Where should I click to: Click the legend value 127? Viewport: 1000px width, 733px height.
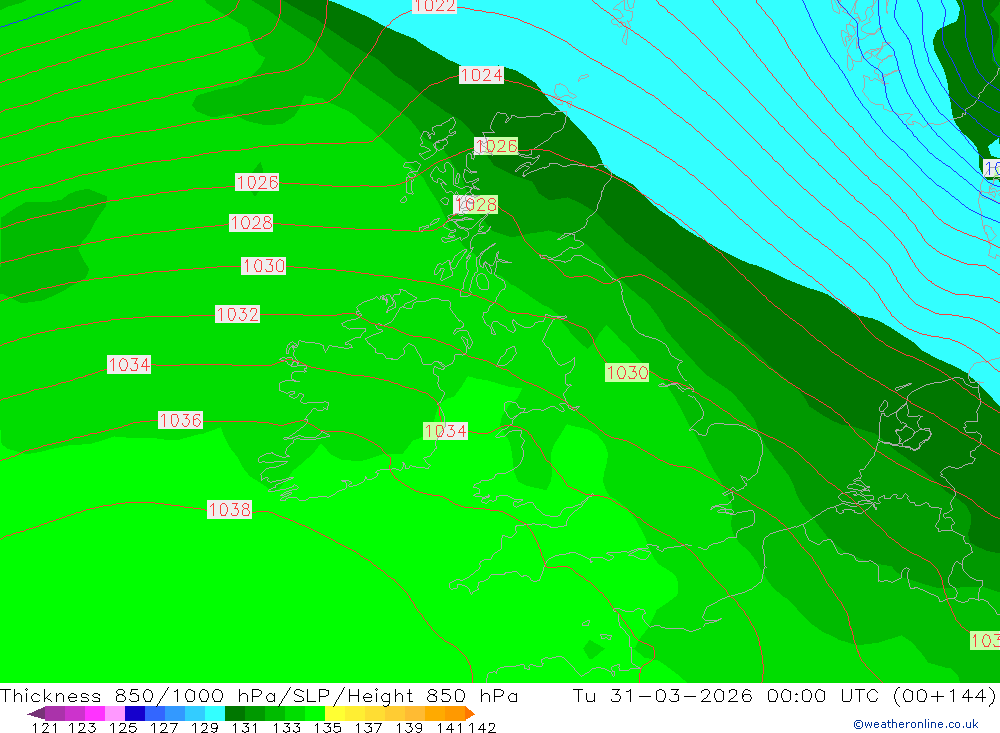click(x=164, y=728)
